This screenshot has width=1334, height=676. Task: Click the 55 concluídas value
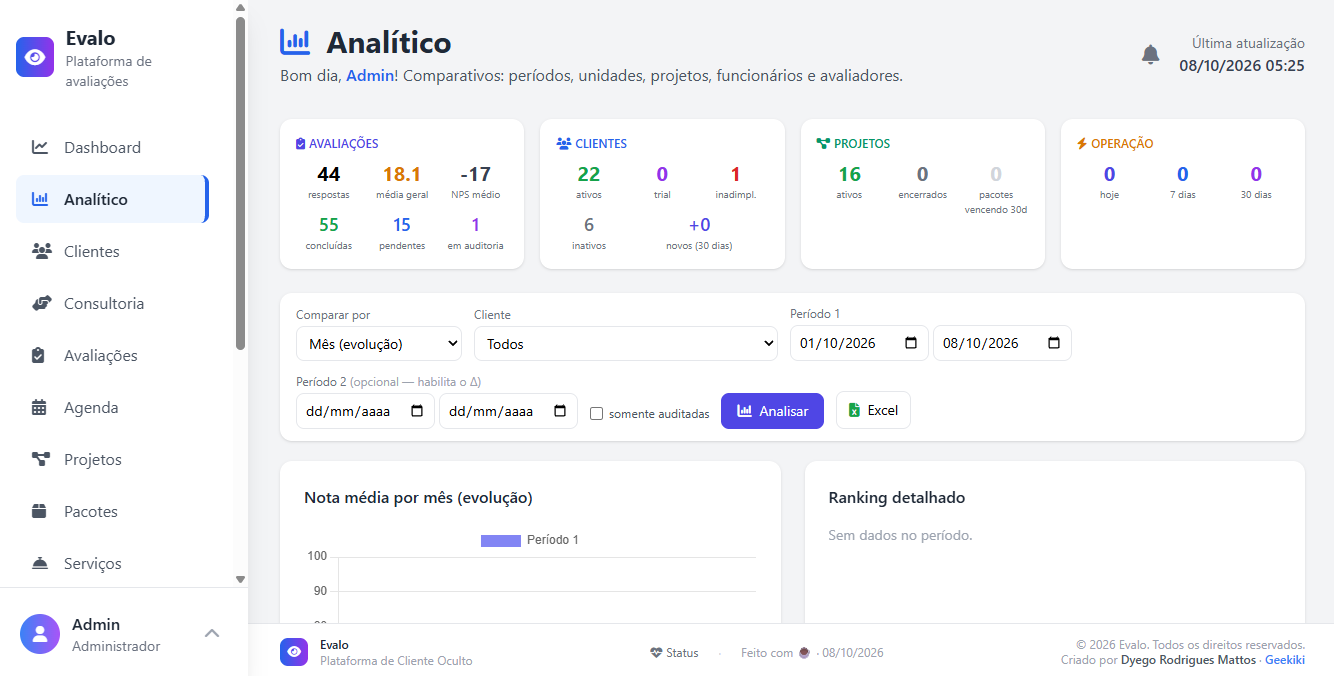click(329, 225)
